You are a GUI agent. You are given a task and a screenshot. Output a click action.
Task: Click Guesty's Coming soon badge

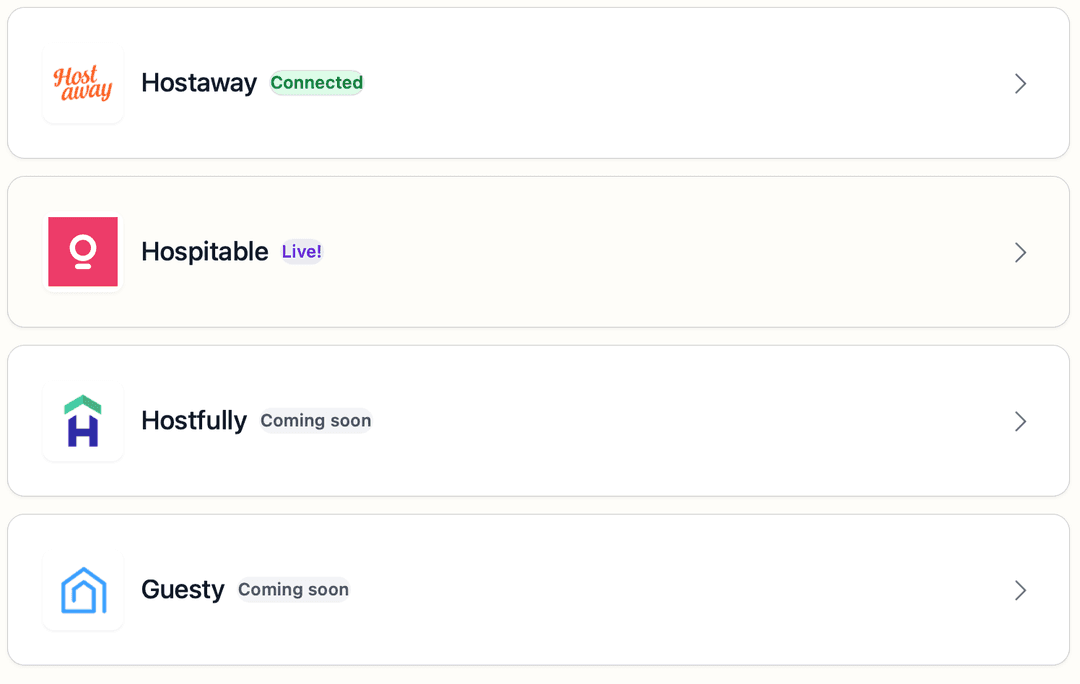(x=293, y=590)
